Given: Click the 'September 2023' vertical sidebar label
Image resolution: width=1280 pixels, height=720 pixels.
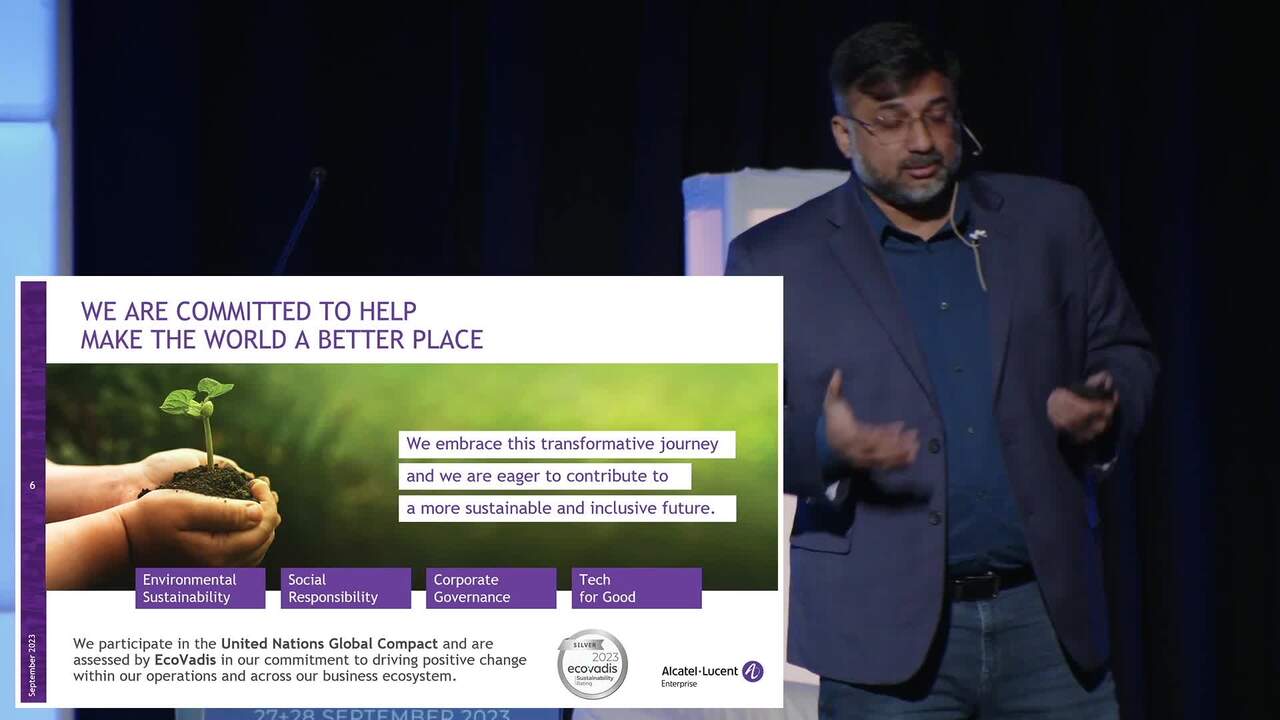Looking at the screenshot, I should coord(32,664).
